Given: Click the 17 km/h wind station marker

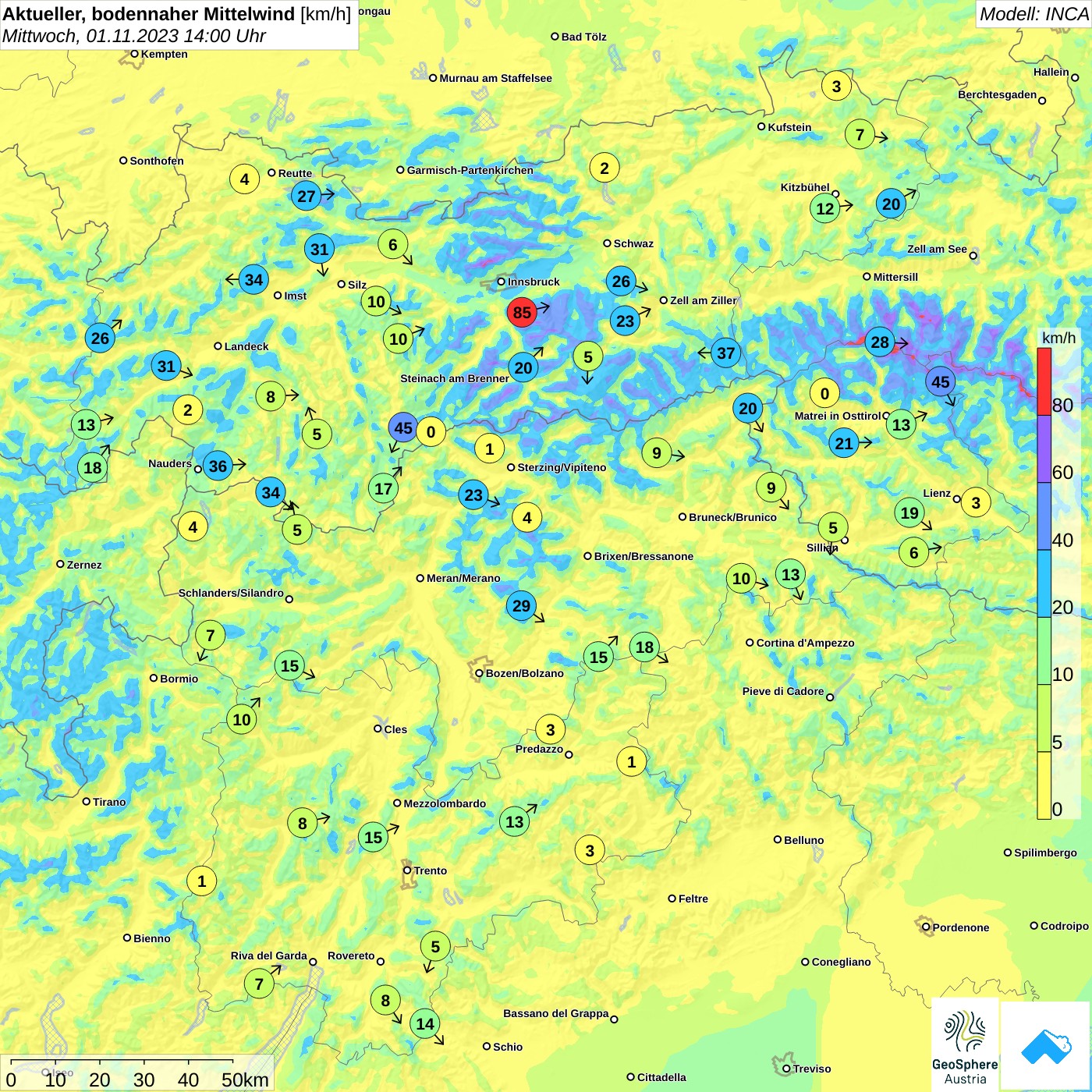Looking at the screenshot, I should [x=383, y=489].
